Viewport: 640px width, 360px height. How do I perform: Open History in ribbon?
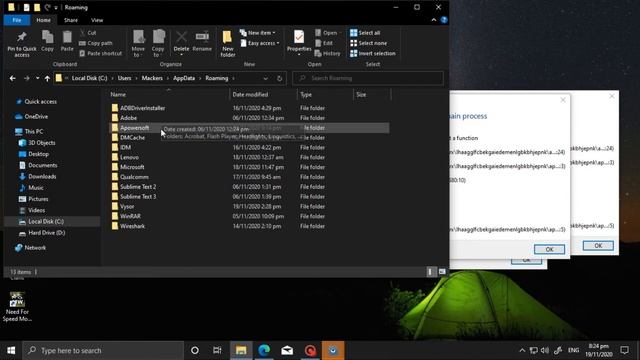(328, 53)
